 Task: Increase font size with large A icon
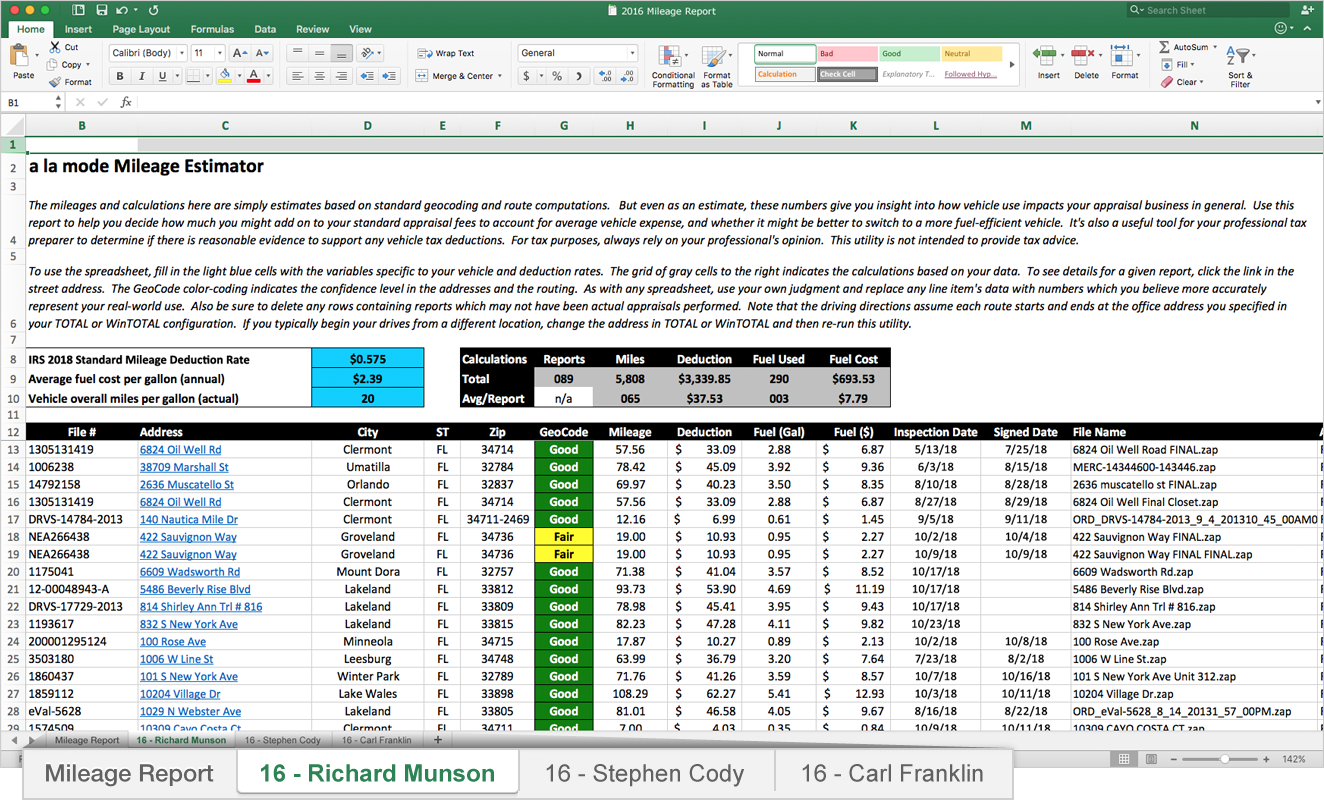click(239, 53)
